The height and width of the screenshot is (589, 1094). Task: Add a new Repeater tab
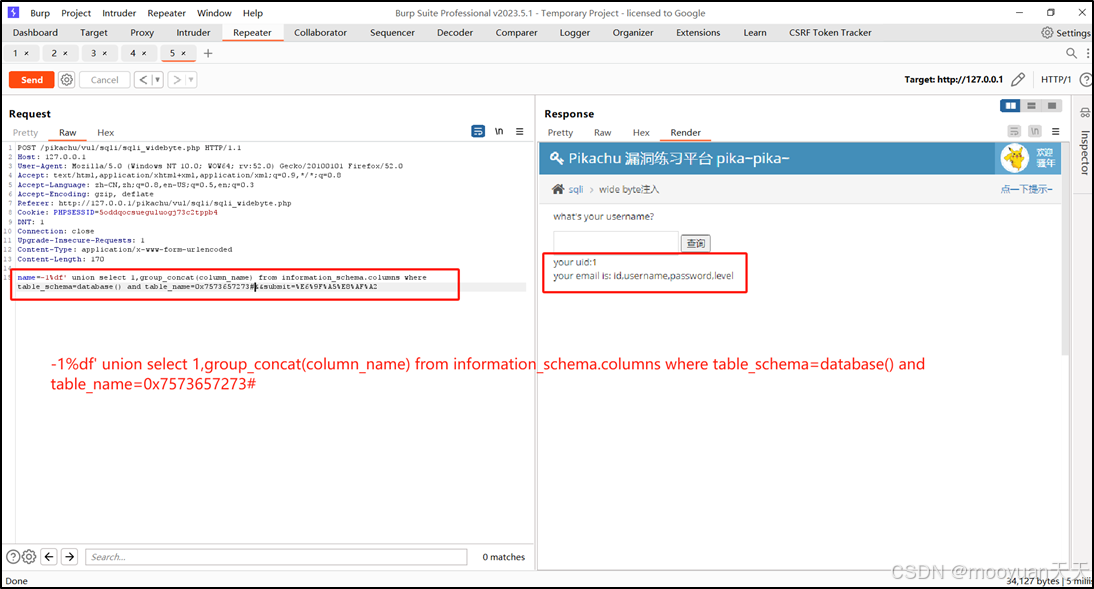tap(208, 53)
